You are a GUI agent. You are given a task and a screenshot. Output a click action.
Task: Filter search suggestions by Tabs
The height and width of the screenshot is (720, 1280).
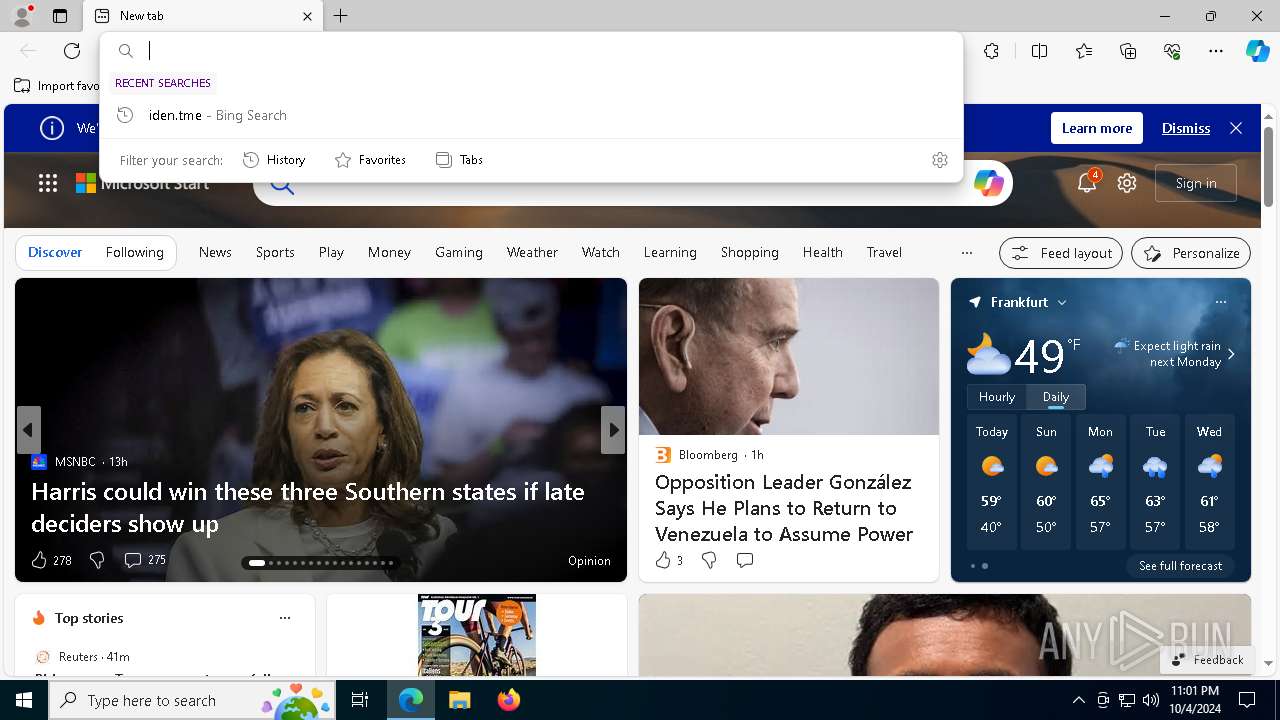pos(459,160)
